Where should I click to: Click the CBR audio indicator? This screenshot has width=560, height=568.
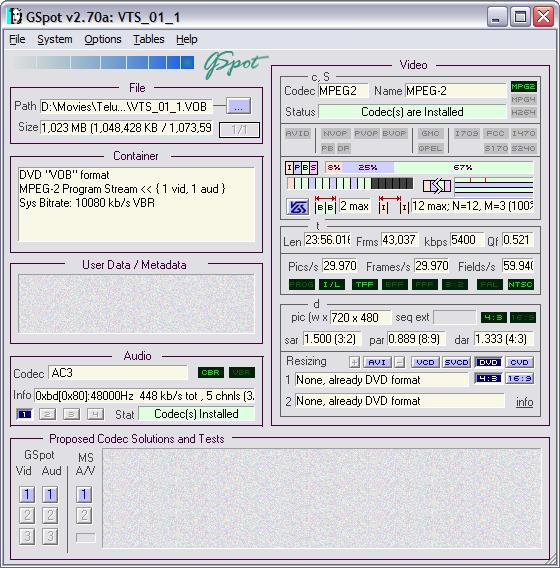click(x=210, y=372)
